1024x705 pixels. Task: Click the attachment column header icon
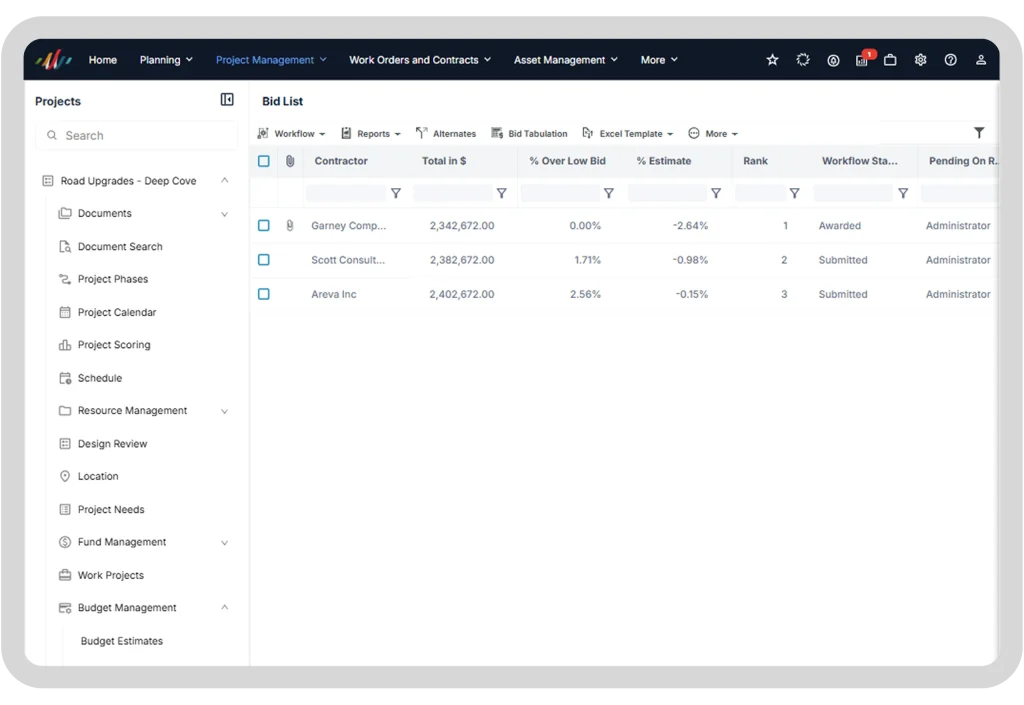[290, 161]
